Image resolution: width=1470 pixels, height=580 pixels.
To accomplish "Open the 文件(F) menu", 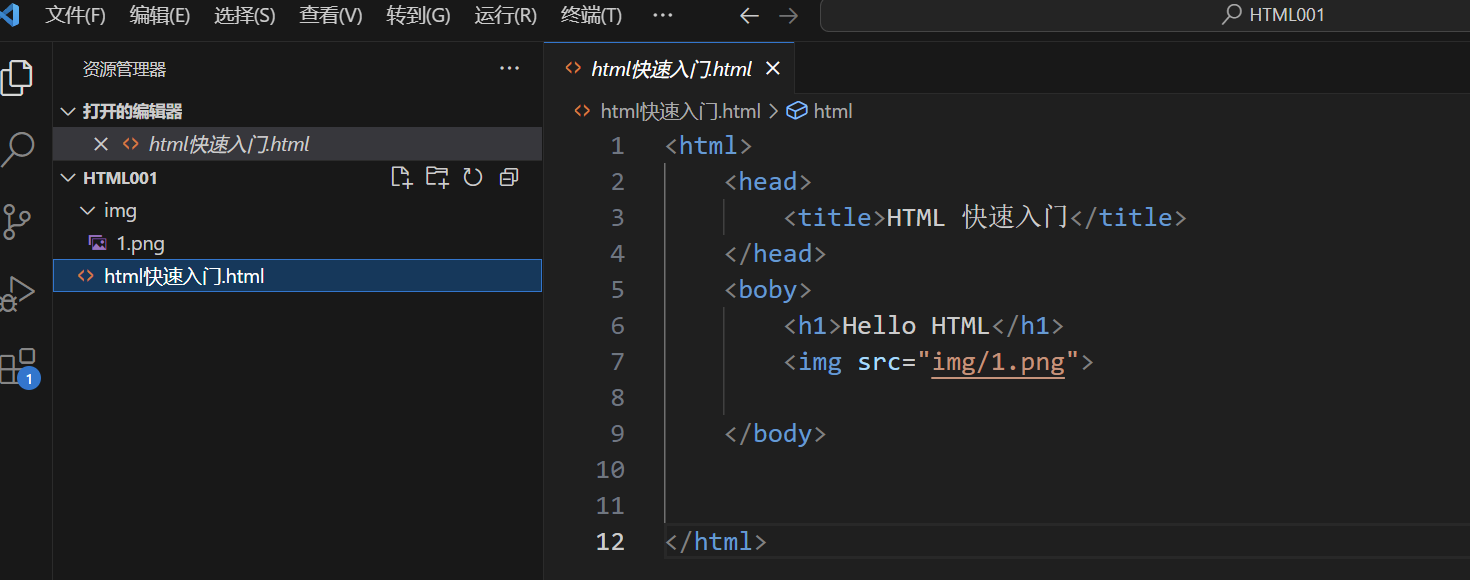I will pos(75,16).
